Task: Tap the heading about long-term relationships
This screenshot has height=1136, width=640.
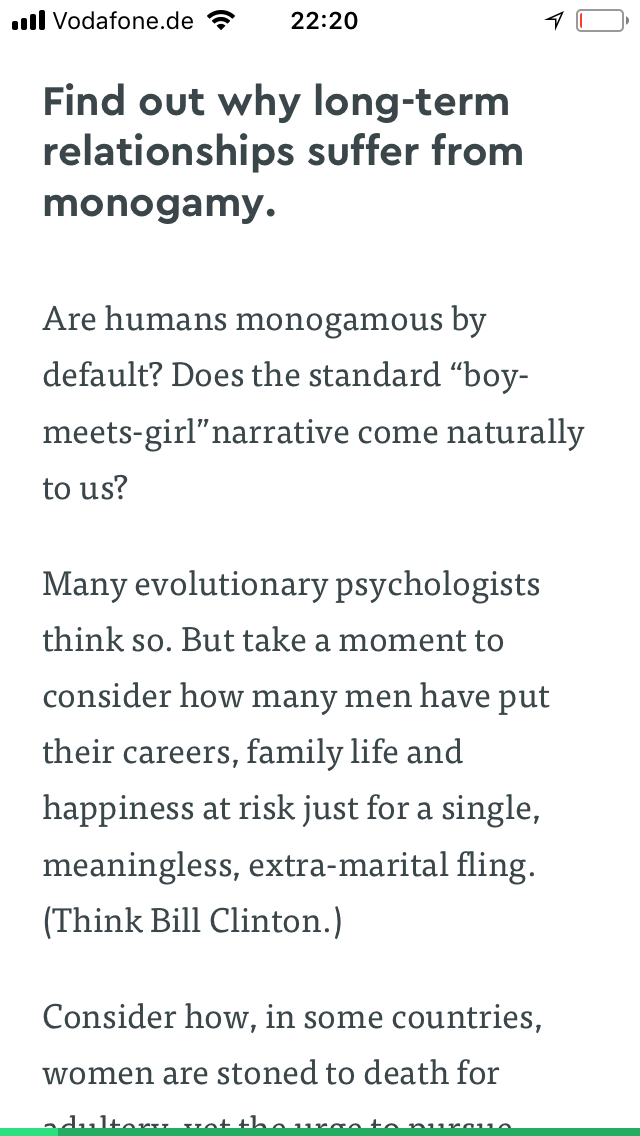Action: click(x=283, y=152)
